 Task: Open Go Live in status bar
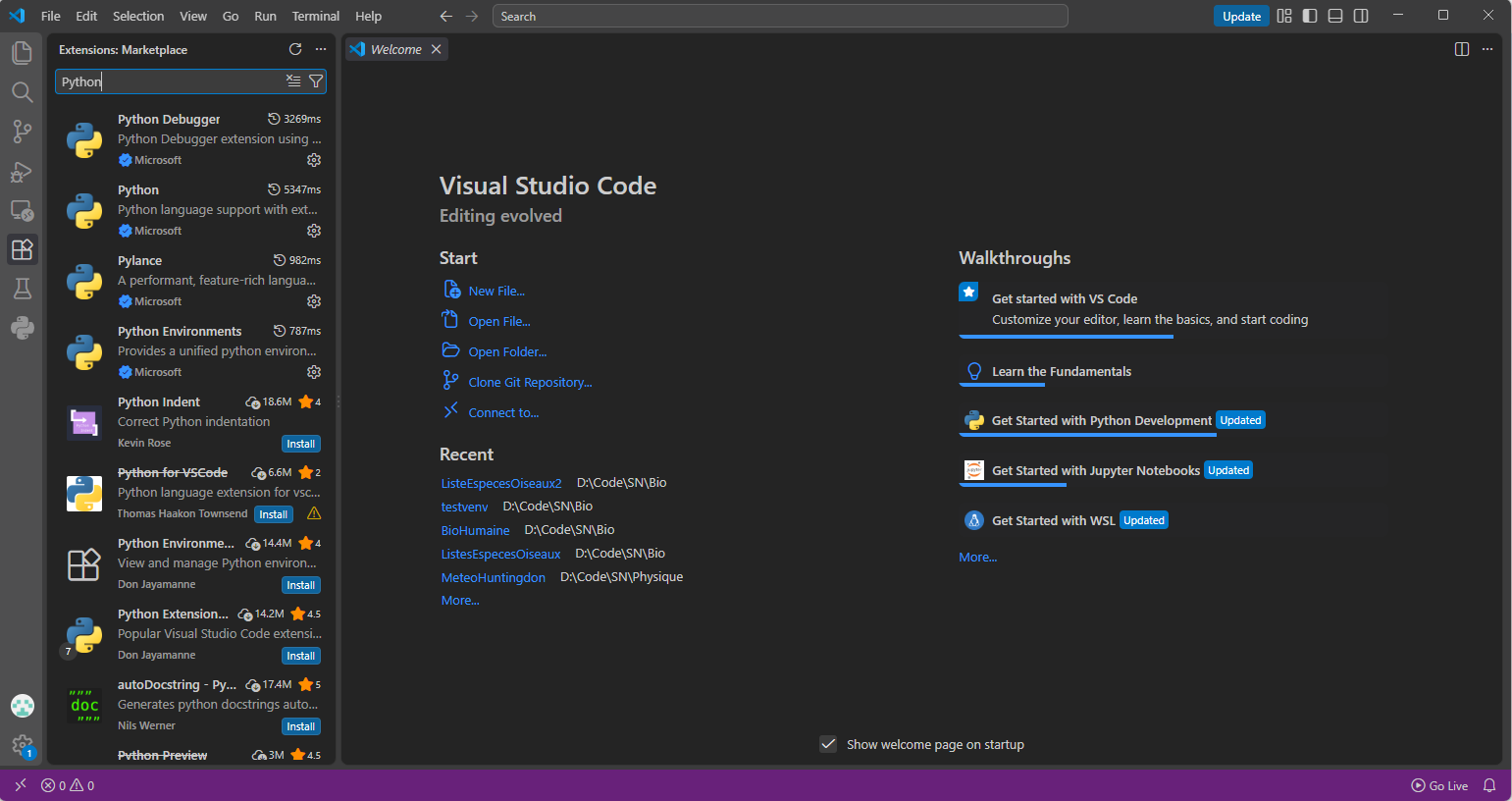1439,785
